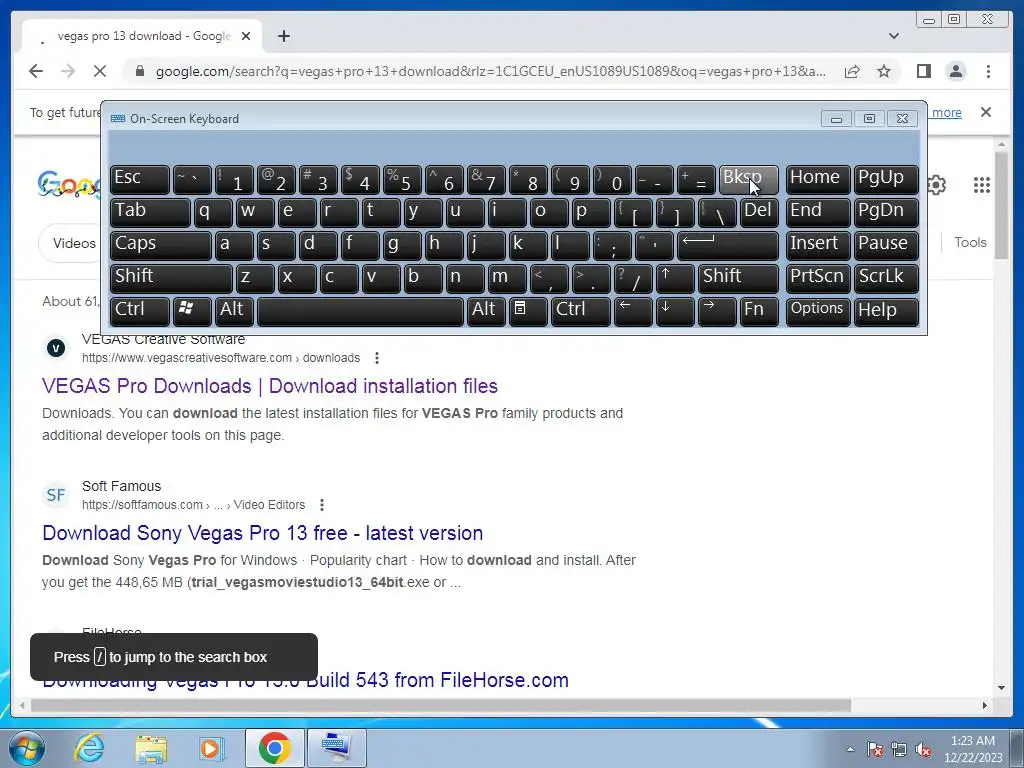This screenshot has height=768, width=1024.
Task: Open Windows Media Player from the taskbar
Action: coord(212,748)
